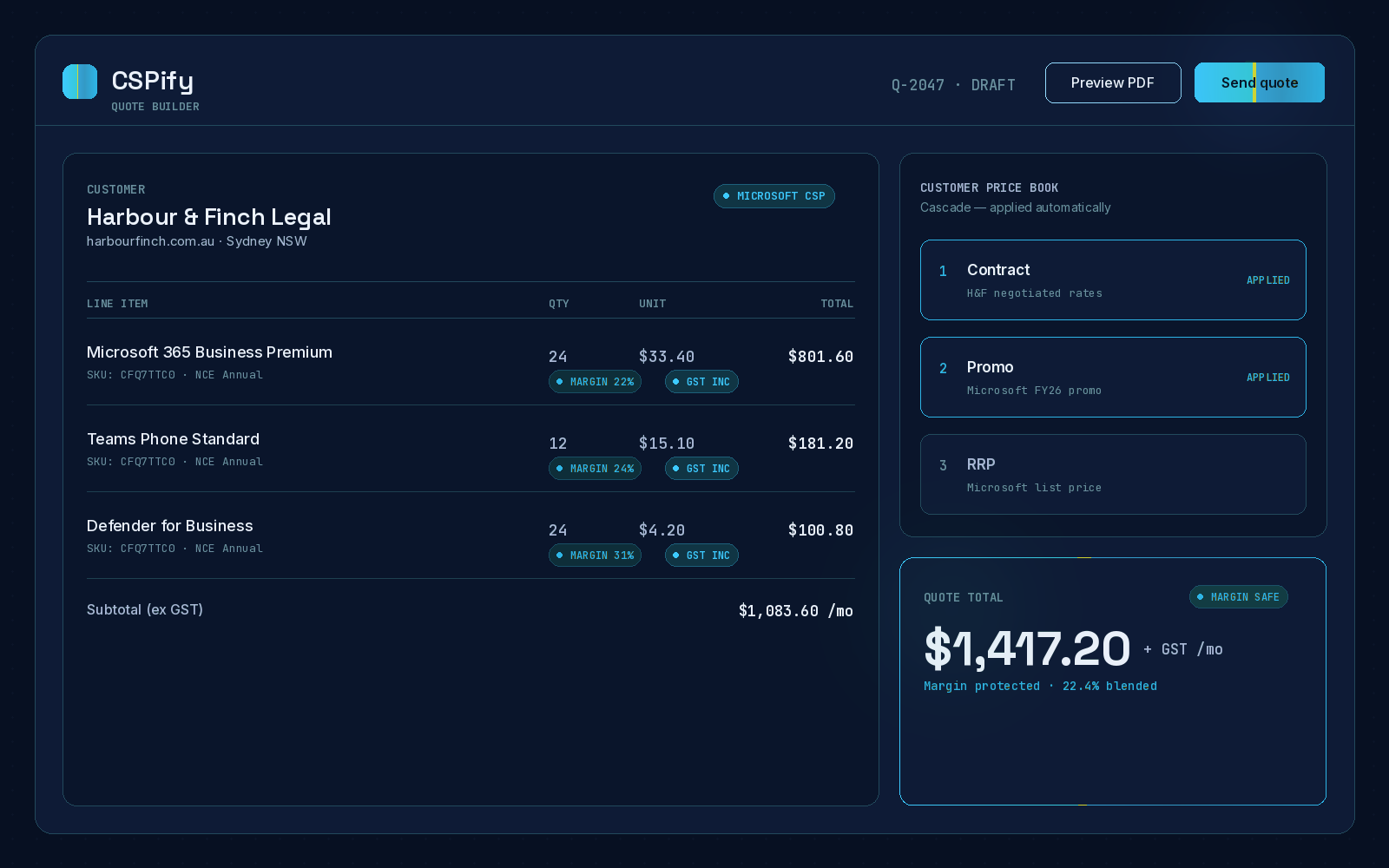Click the $100.80 line total
Viewport: 1389px width, 868px height.
[x=820, y=530]
